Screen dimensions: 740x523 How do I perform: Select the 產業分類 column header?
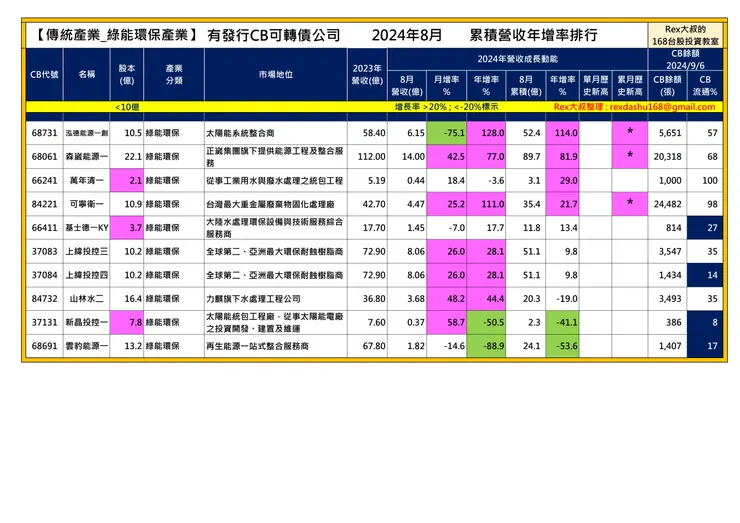tap(174, 75)
